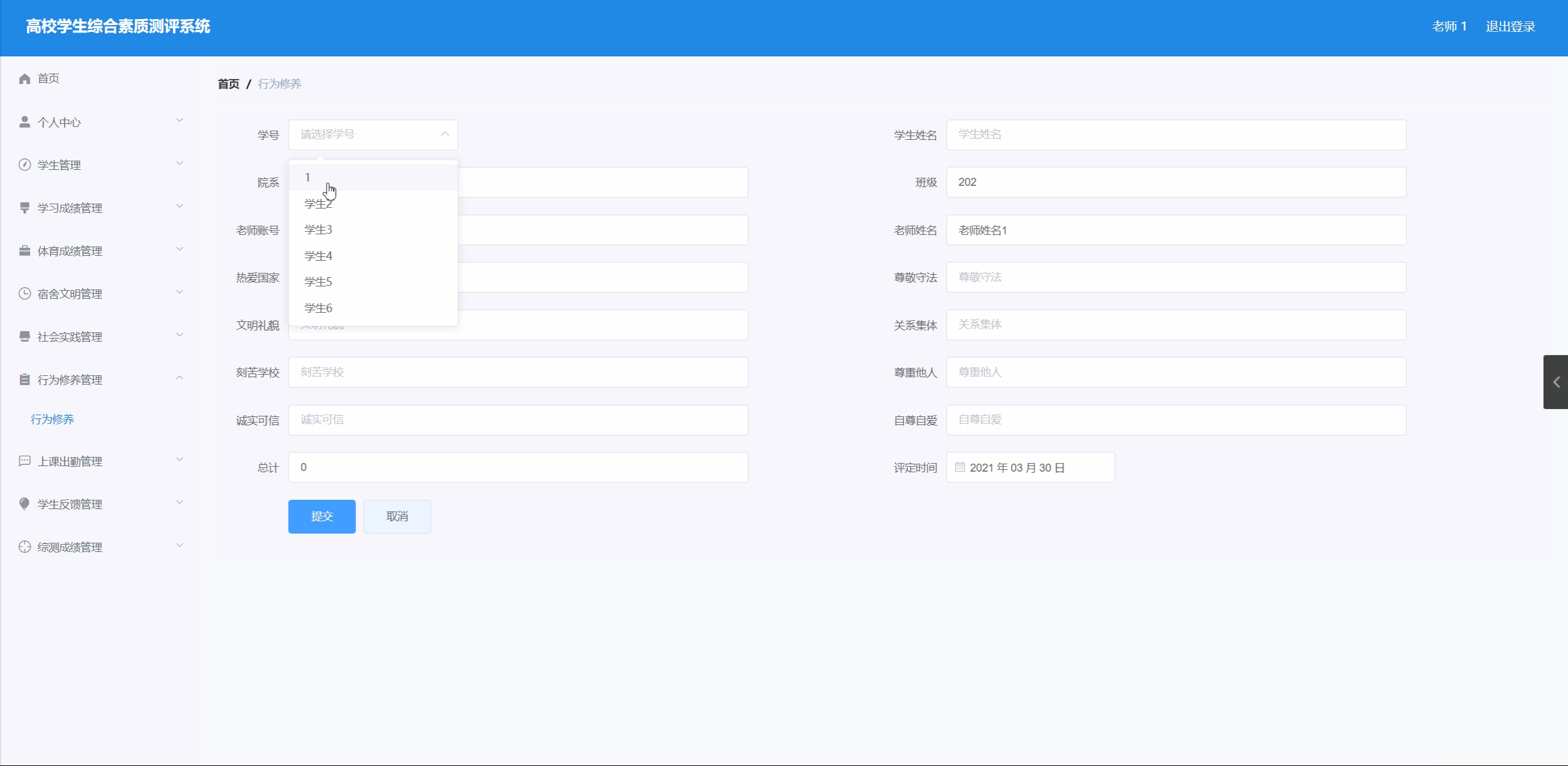Close the 学号 dropdown using its arrow
Viewport: 1568px width, 766px height.
click(444, 134)
